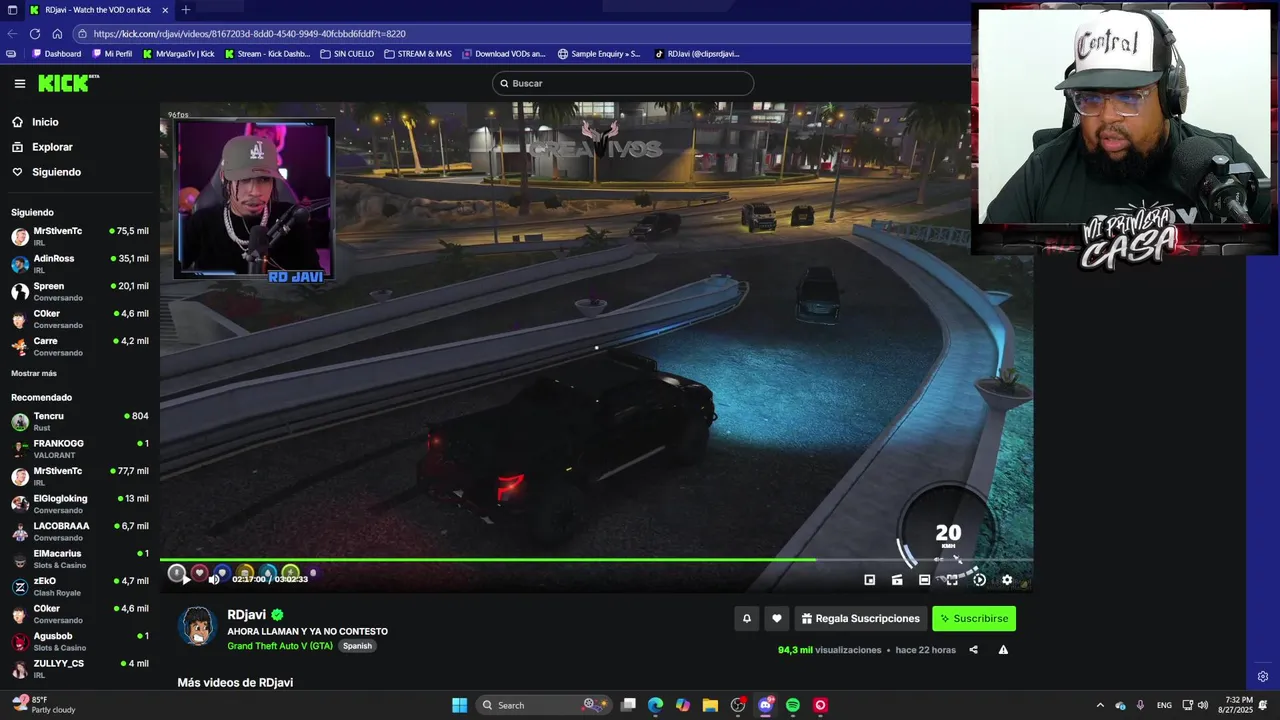The image size is (1280, 720).
Task: Expand Mostrar más followed channels
Action: (34, 373)
